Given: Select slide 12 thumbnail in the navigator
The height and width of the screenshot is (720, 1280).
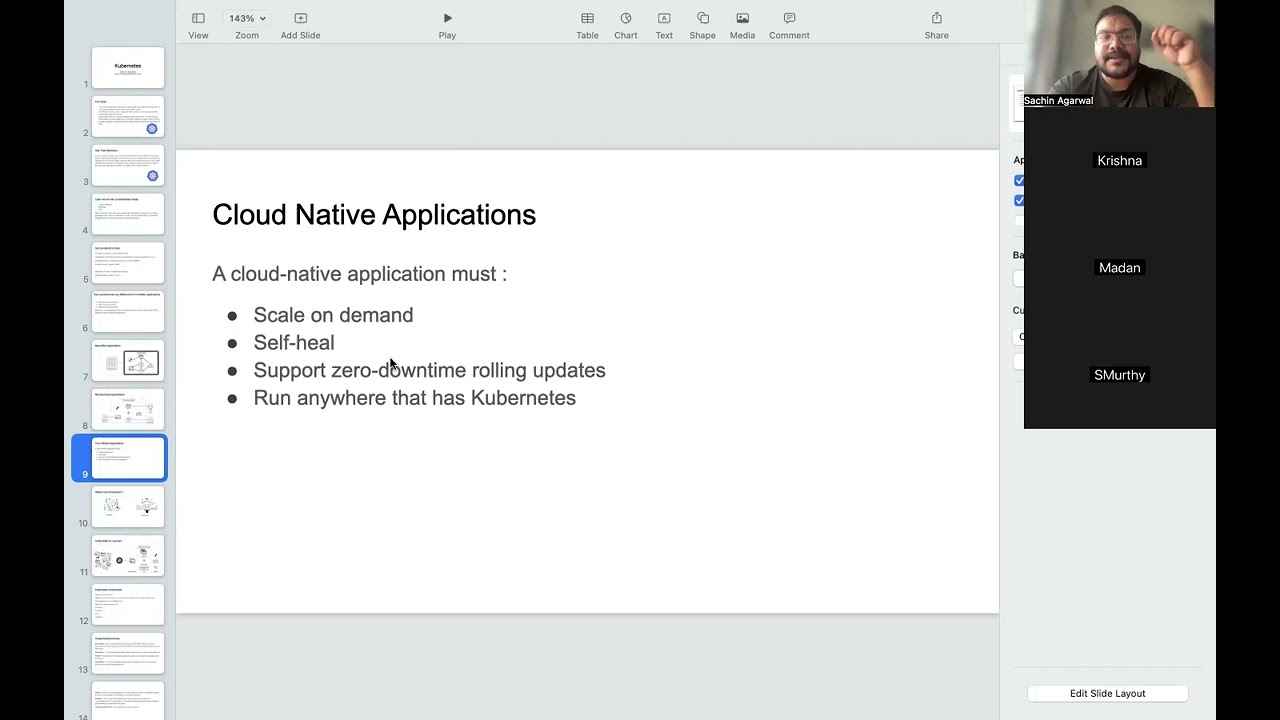Looking at the screenshot, I should [x=128, y=606].
